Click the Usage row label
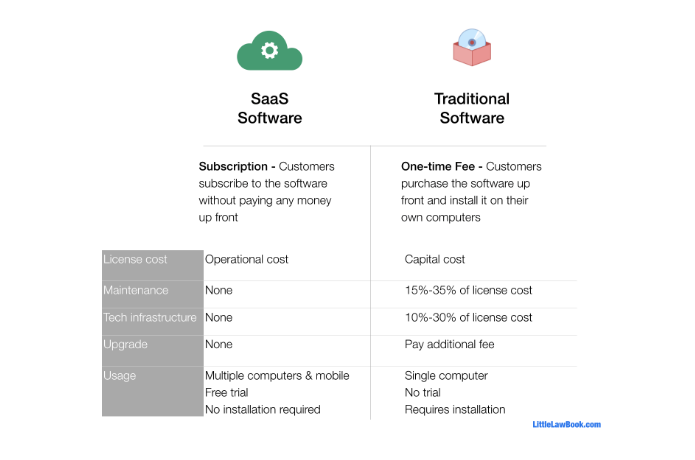 120,375
